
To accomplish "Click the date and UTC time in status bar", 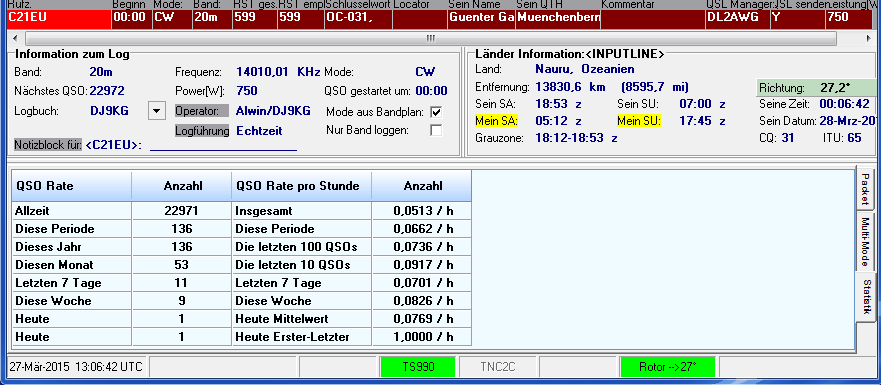I will click(76, 367).
